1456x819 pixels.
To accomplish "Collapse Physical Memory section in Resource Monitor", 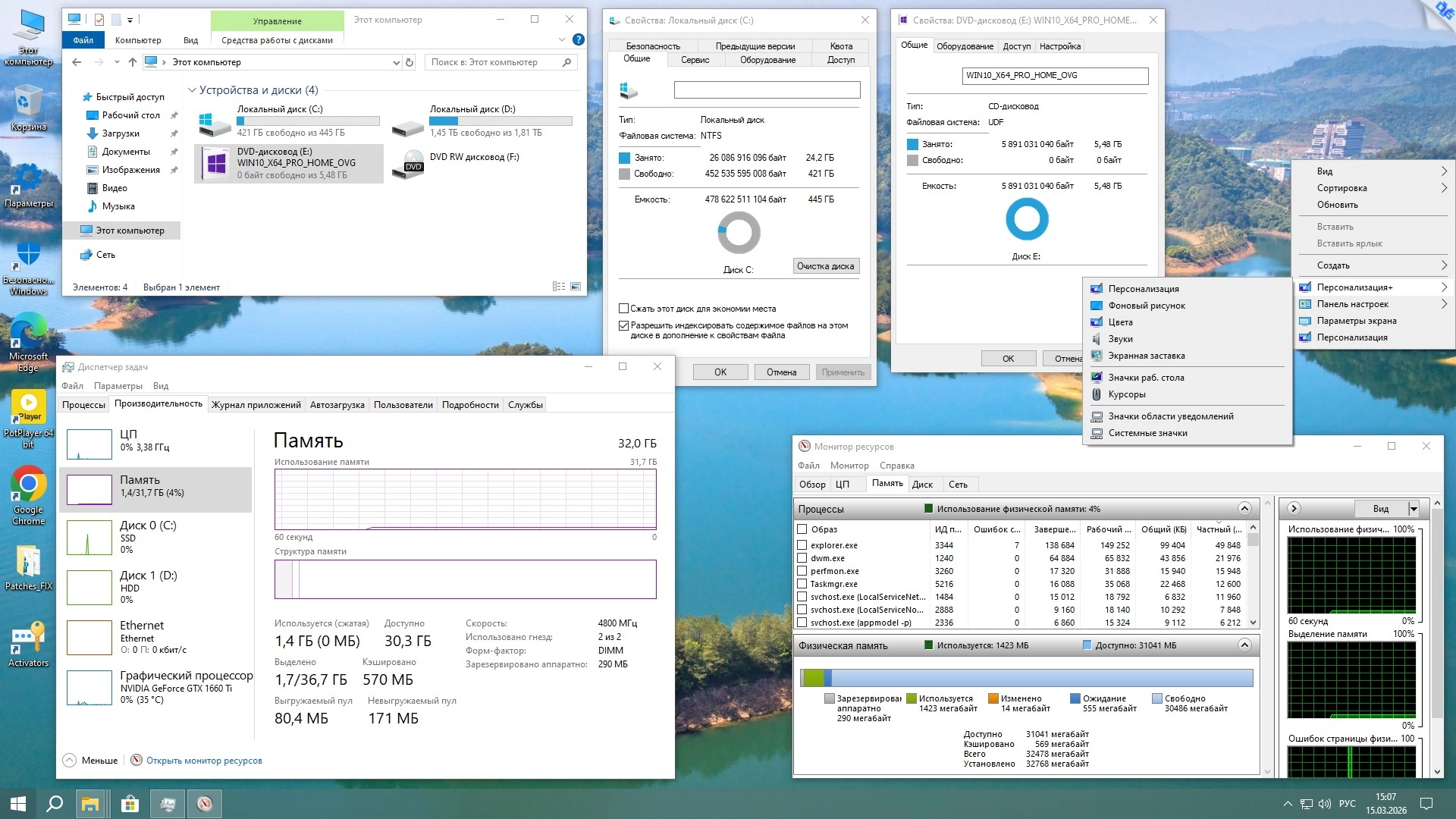I will point(1244,645).
